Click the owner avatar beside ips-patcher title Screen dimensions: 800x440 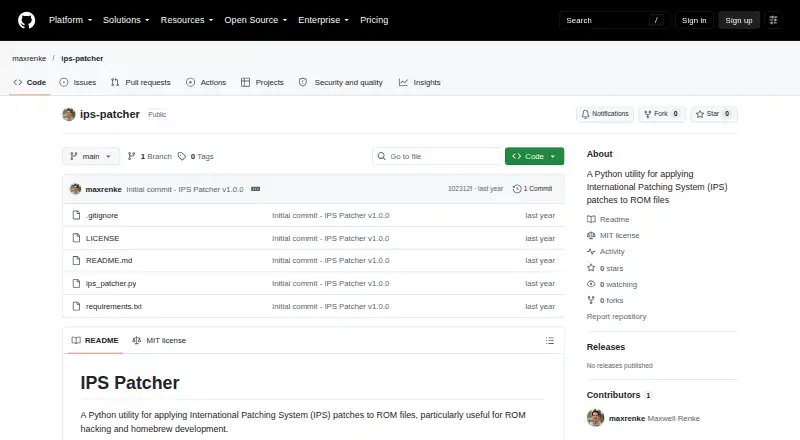pyautogui.click(x=69, y=114)
